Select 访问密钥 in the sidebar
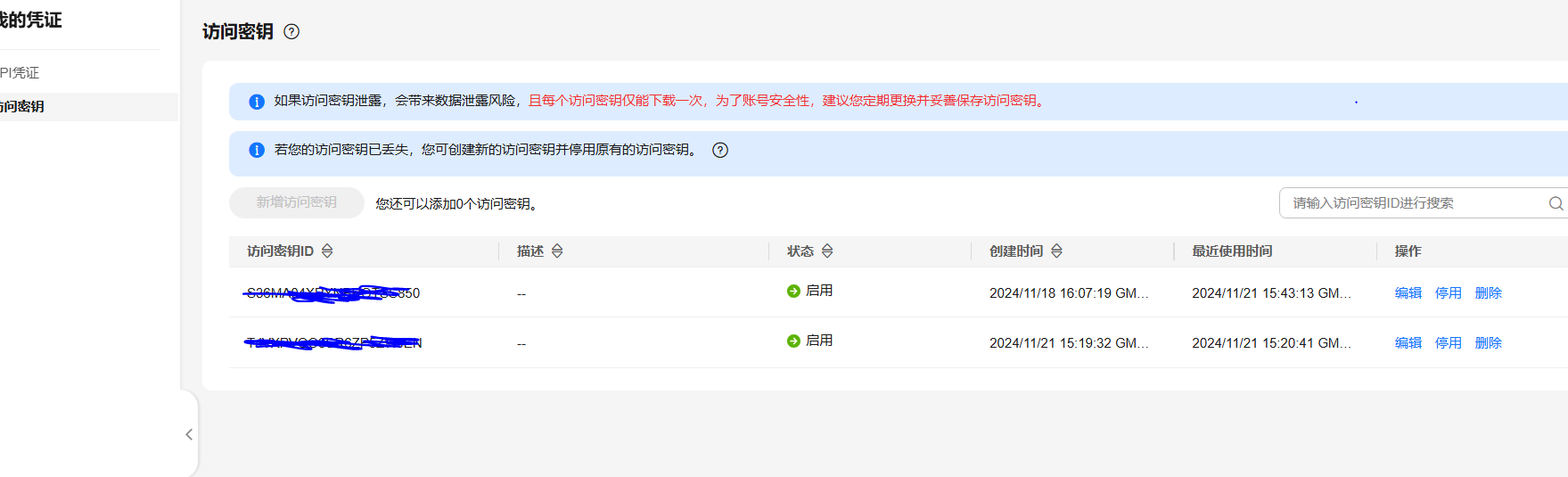Viewport: 1568px width, 477px height. pos(22,107)
